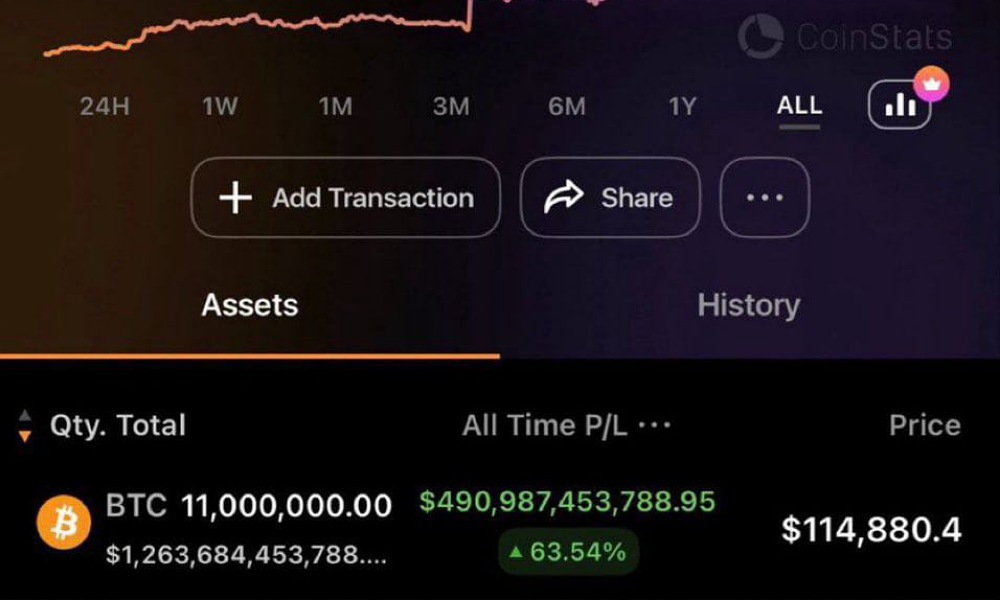This screenshot has width=1000, height=600.
Task: Select the 1W chart range
Action: point(220,106)
